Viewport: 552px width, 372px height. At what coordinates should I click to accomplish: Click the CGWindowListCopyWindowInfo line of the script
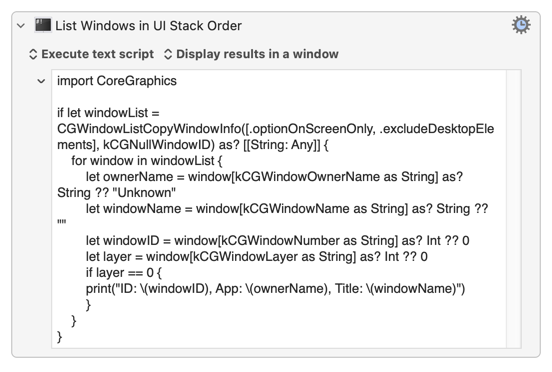[275, 129]
